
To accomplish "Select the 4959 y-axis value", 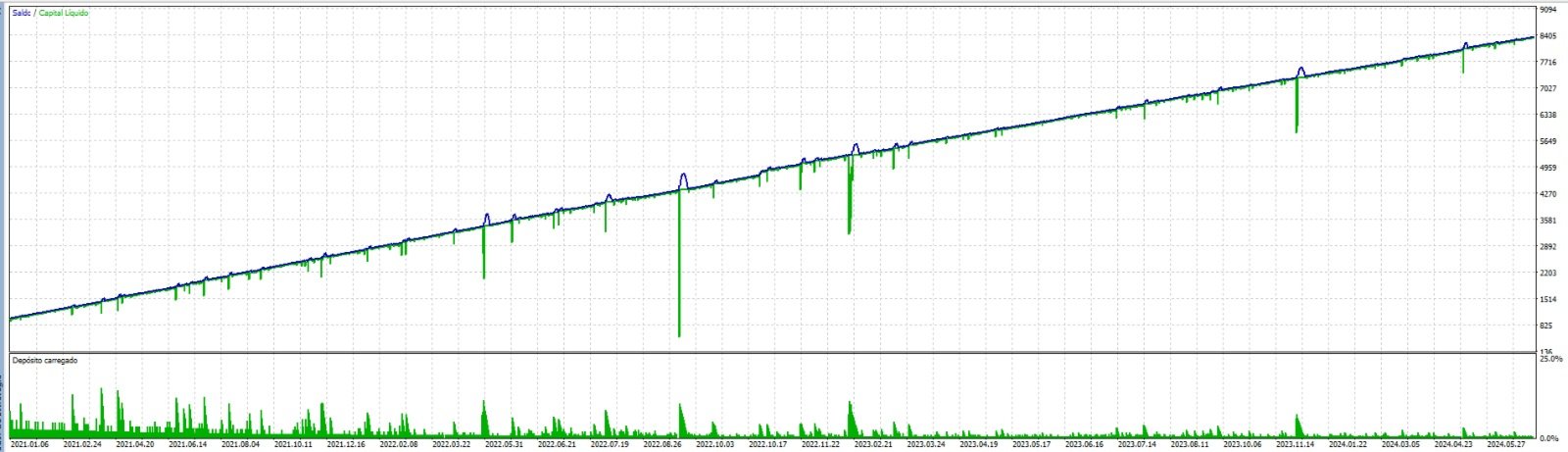I will click(x=1548, y=168).
